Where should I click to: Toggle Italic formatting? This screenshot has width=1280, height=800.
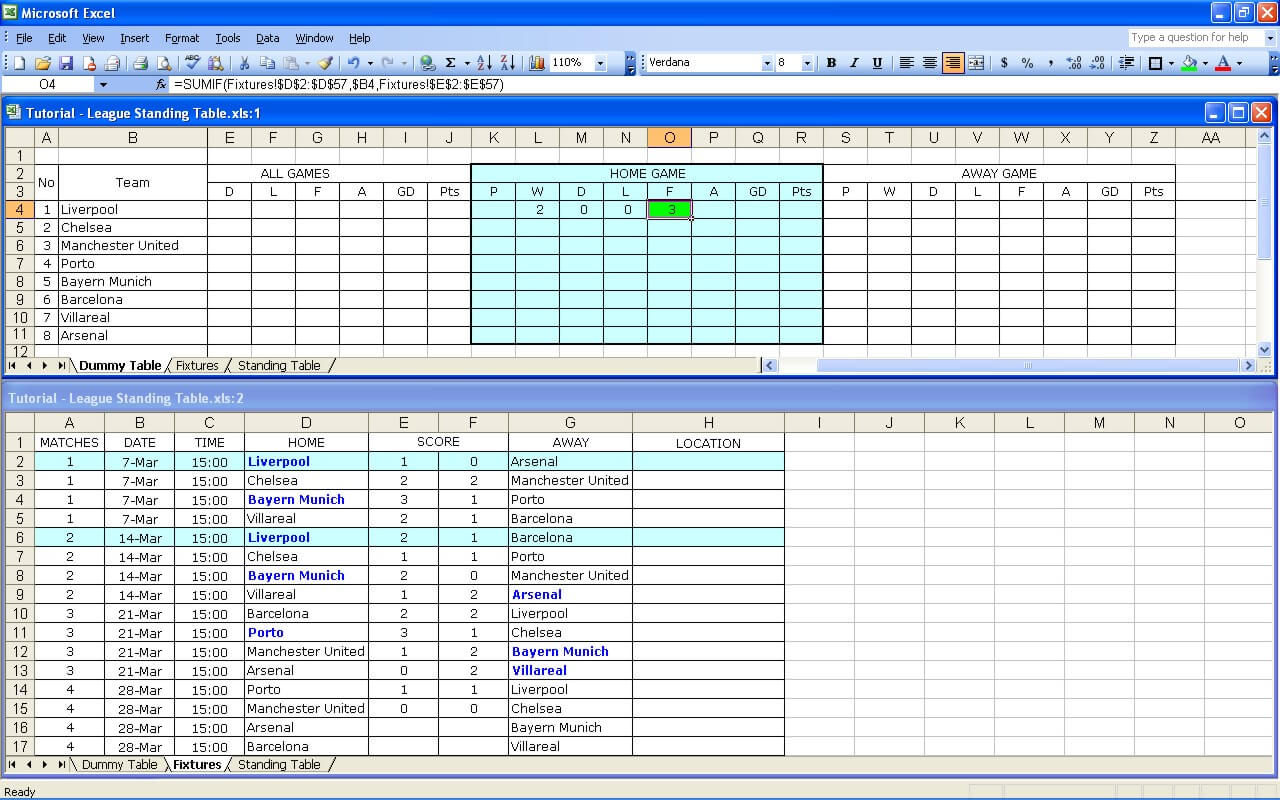[854, 63]
